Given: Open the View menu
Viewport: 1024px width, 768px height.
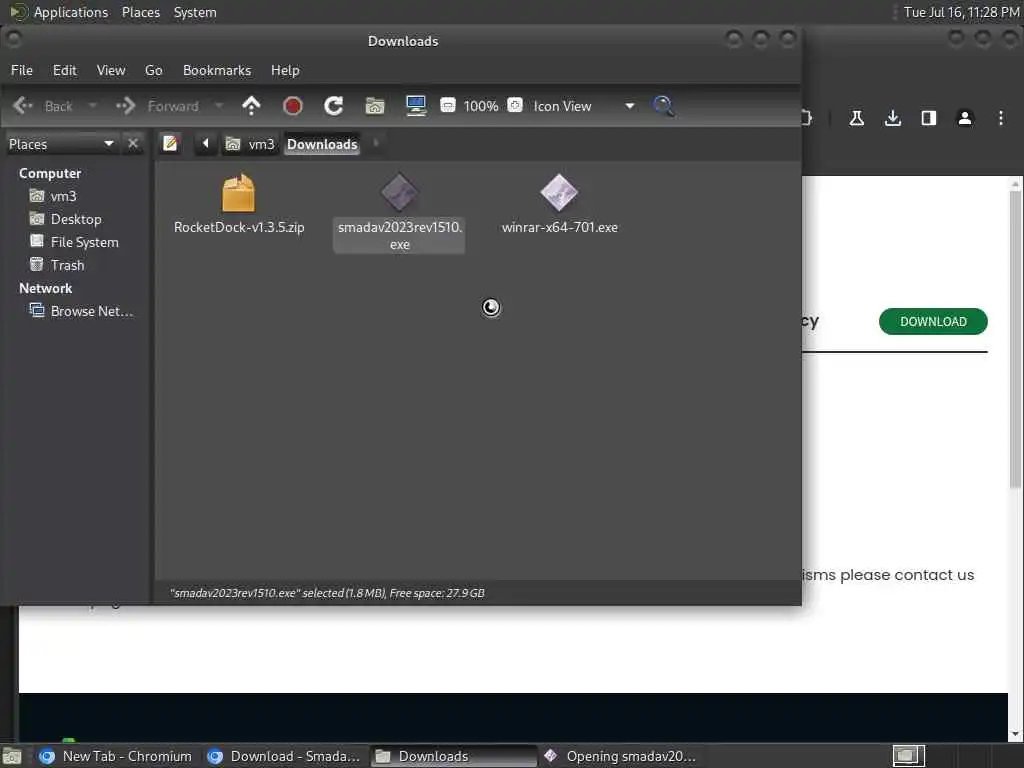Looking at the screenshot, I should [x=111, y=71].
